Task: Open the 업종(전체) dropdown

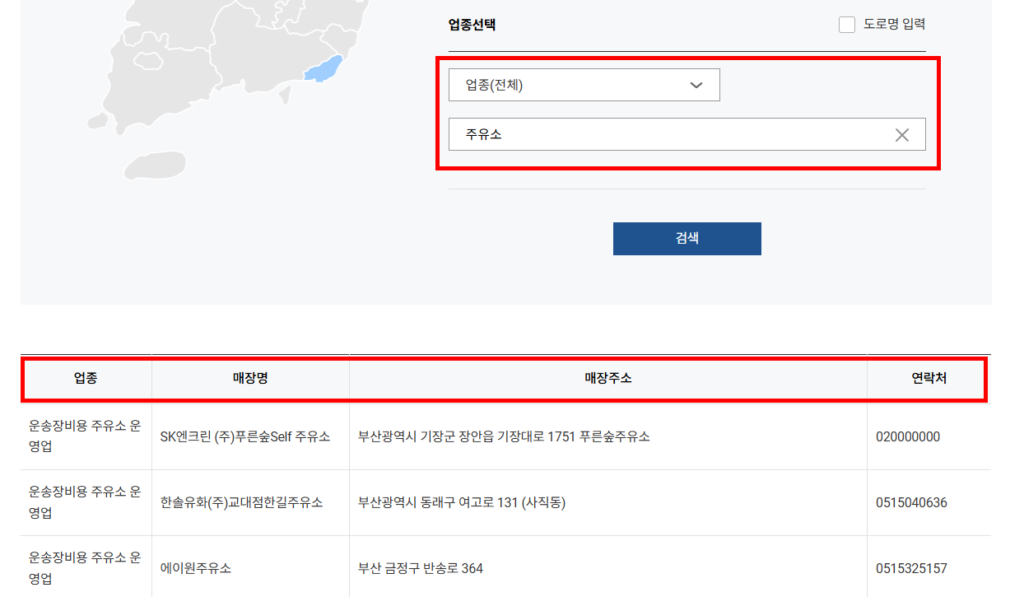Action: [x=584, y=85]
